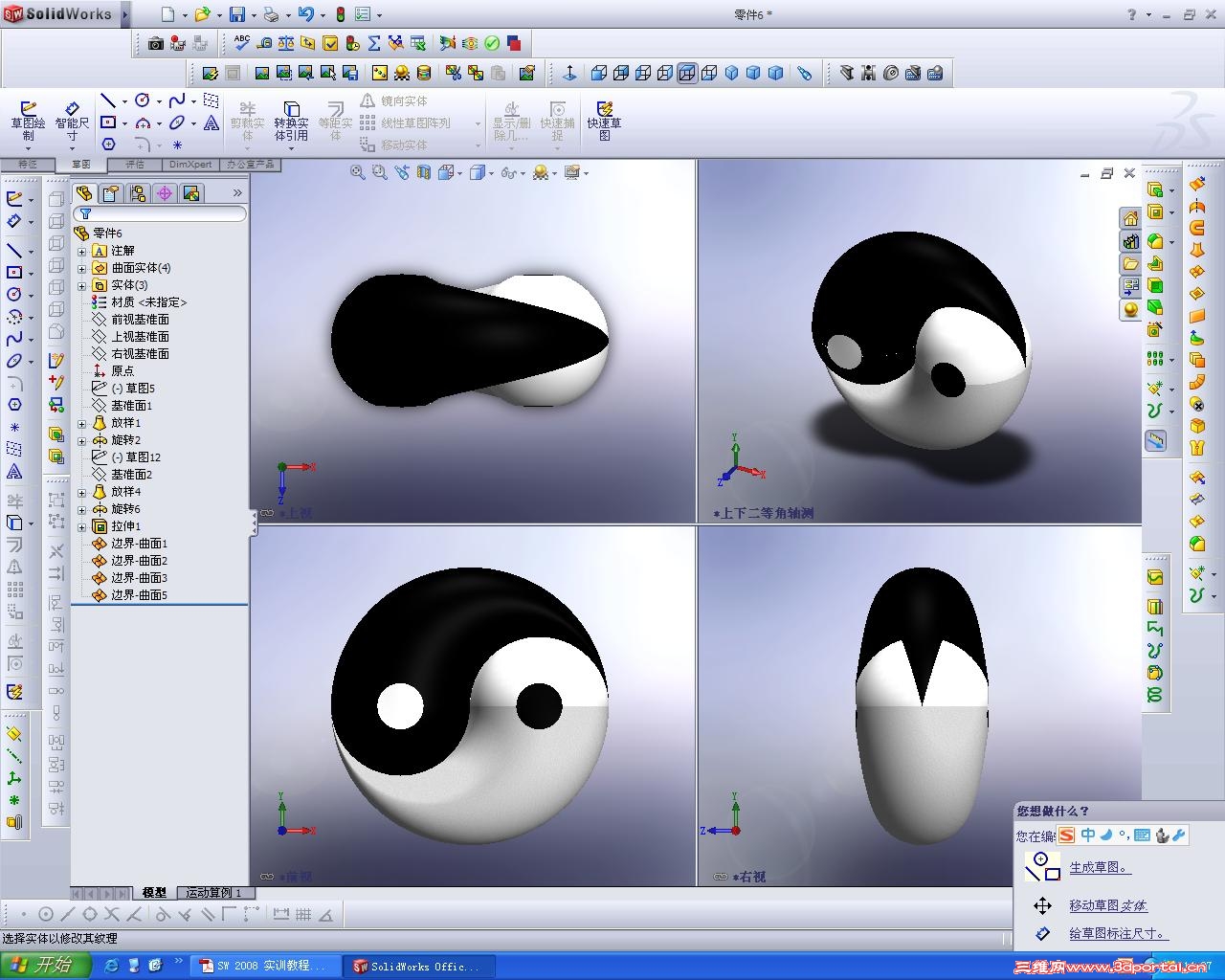Screen dimensions: 1225x980
Task: Click the polygon tool in left toolbar
Action: pos(14,405)
